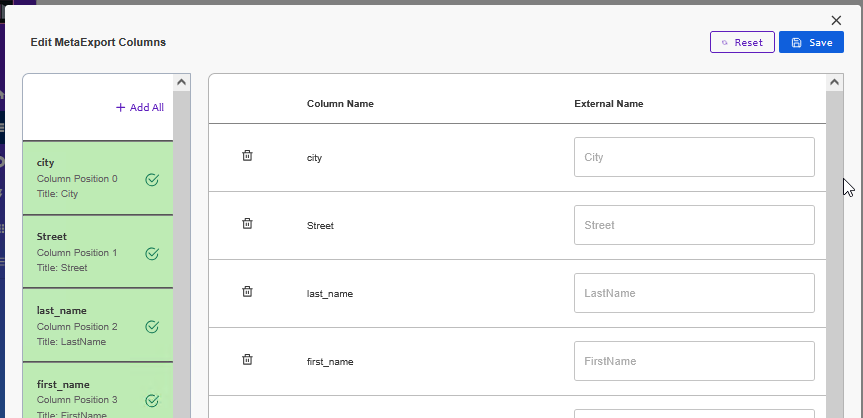The width and height of the screenshot is (863, 418).
Task: Select the FirstName external name input
Action: [x=694, y=361]
